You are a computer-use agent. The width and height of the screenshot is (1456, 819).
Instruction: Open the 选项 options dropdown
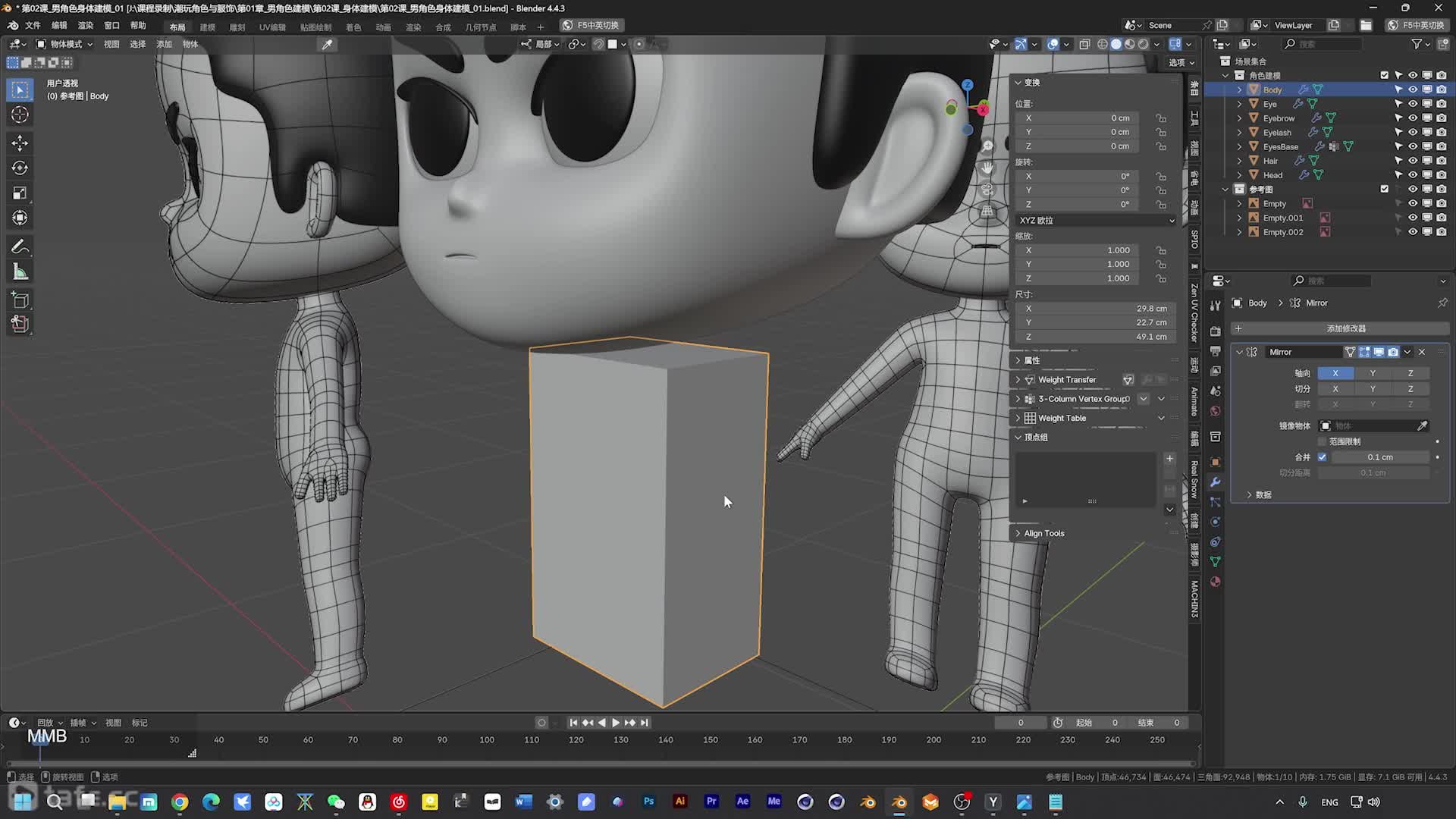pos(1181,62)
